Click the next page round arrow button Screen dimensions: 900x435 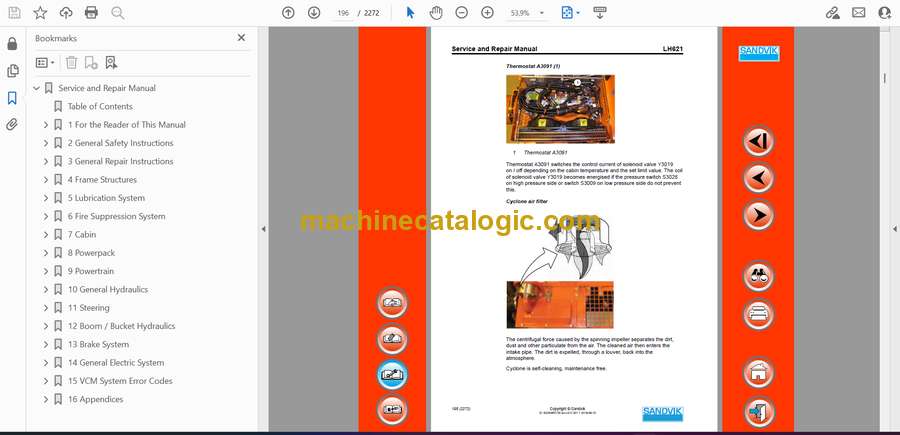pos(758,215)
